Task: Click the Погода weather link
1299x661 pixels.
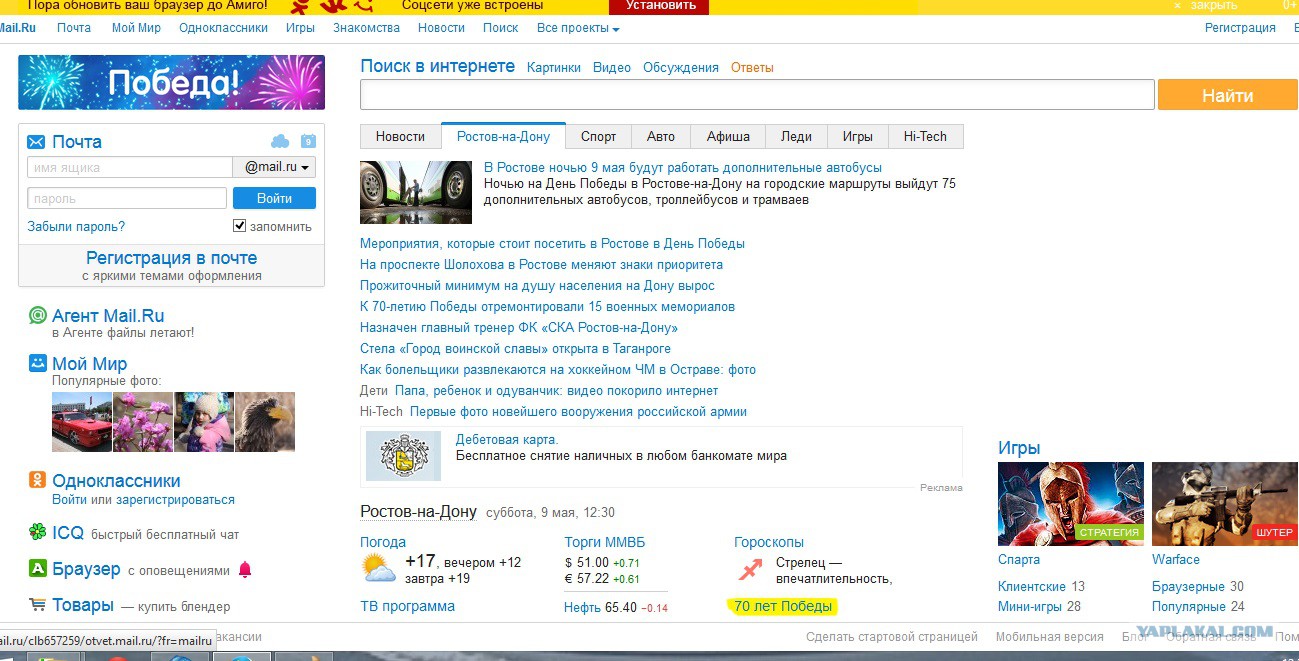Action: pyautogui.click(x=383, y=542)
